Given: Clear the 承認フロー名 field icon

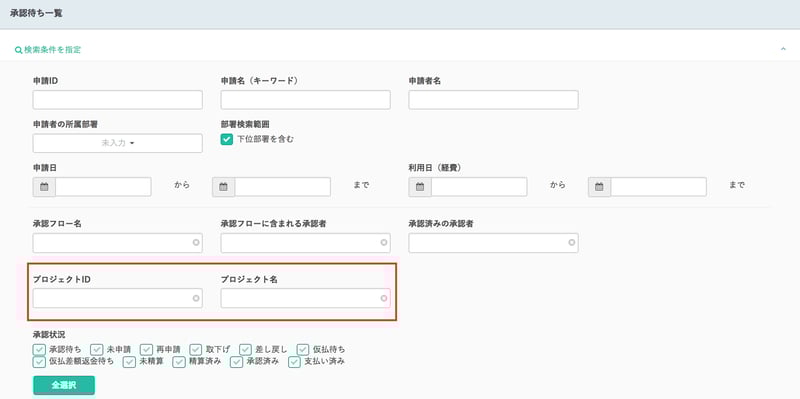Looking at the screenshot, I should pos(196,243).
